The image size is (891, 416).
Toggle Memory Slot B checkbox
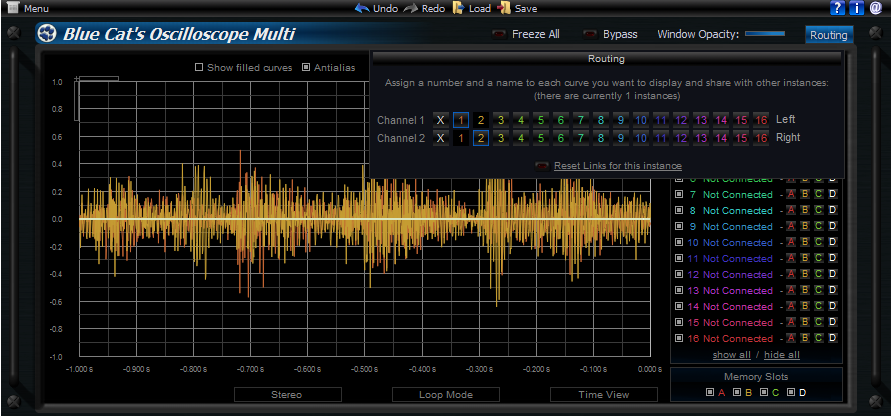[737, 392]
